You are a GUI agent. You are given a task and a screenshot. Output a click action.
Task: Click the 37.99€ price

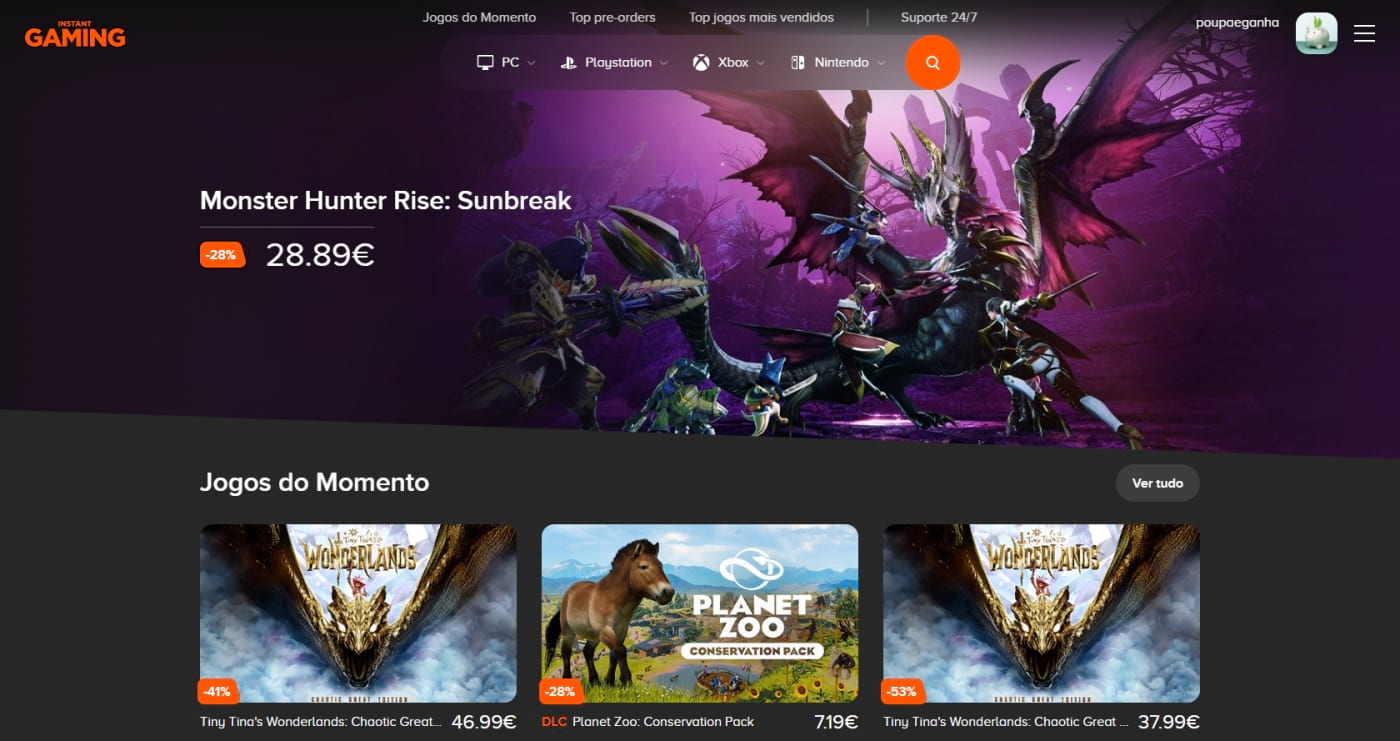[1167, 721]
